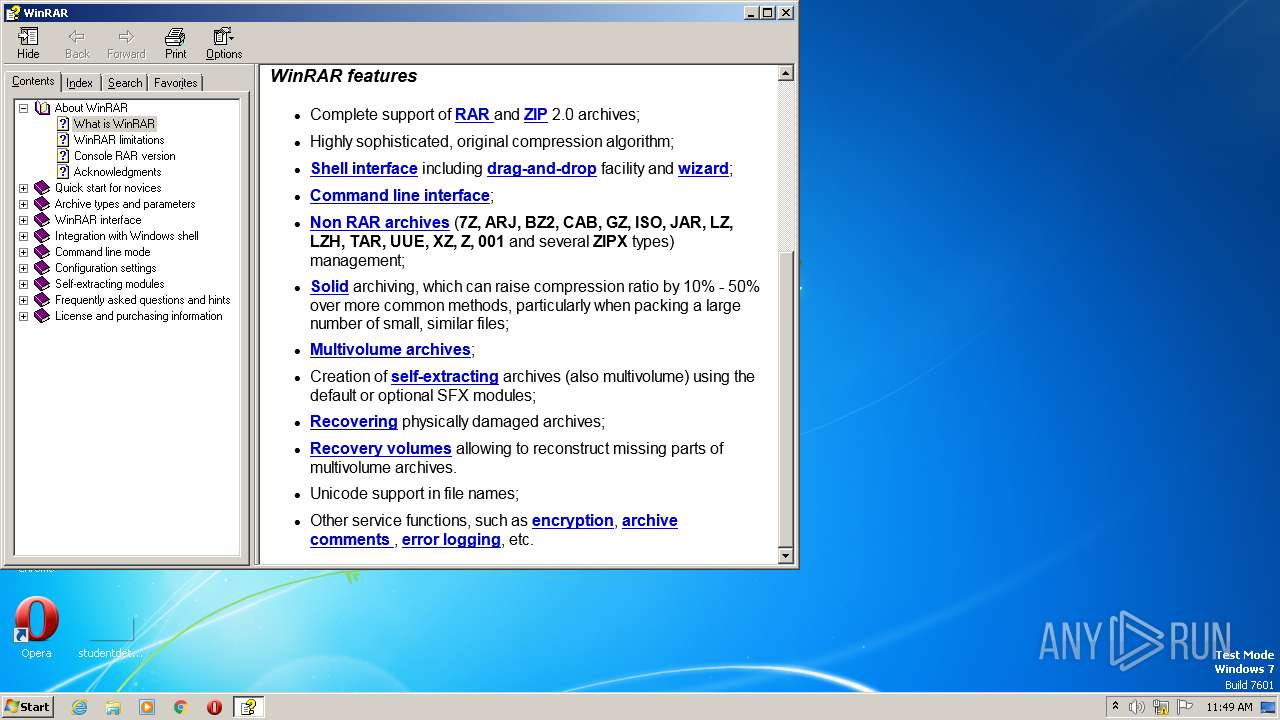Click topic icon beside WinRAR limitations
The width and height of the screenshot is (1280, 720).
pos(63,140)
